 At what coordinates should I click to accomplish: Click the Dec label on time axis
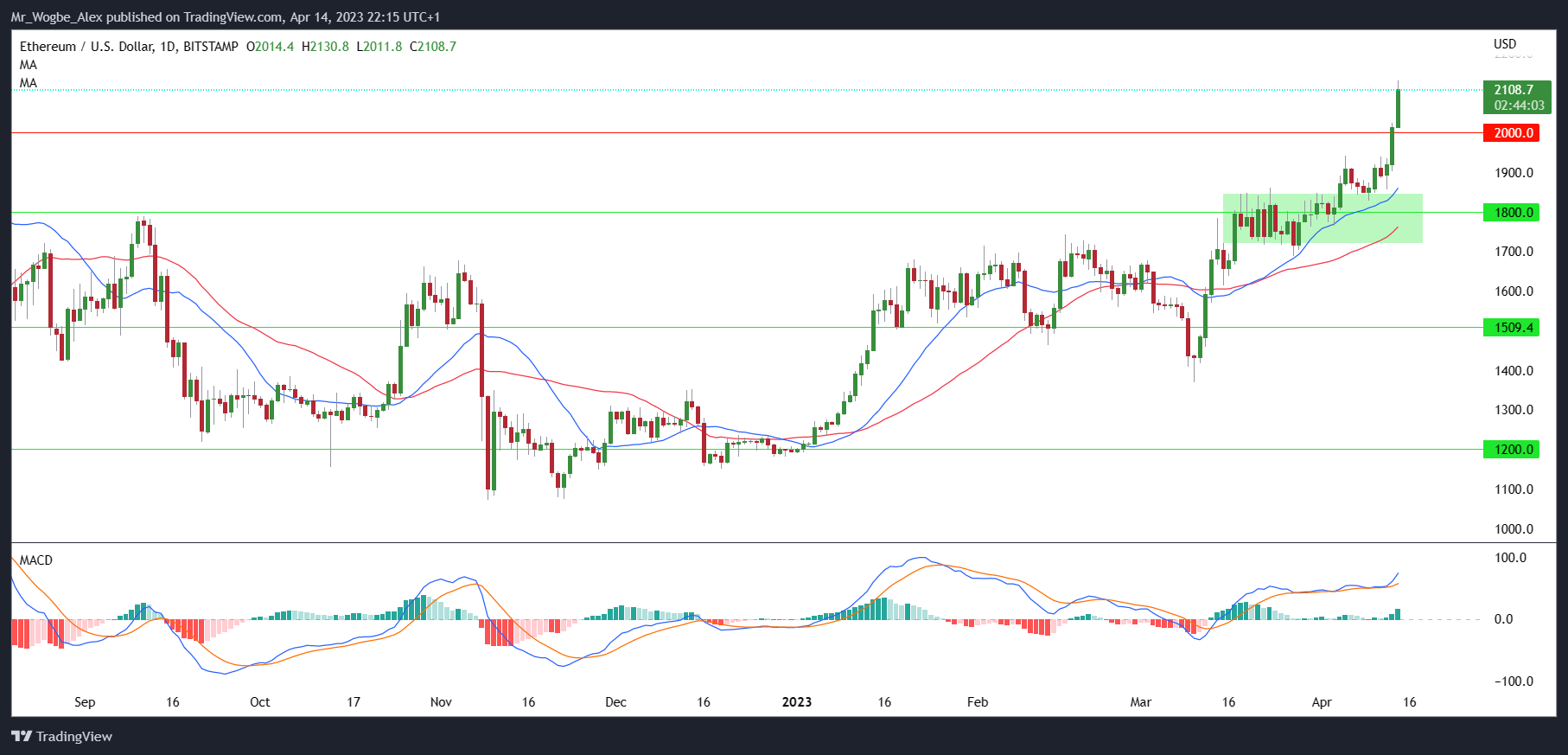coord(615,702)
